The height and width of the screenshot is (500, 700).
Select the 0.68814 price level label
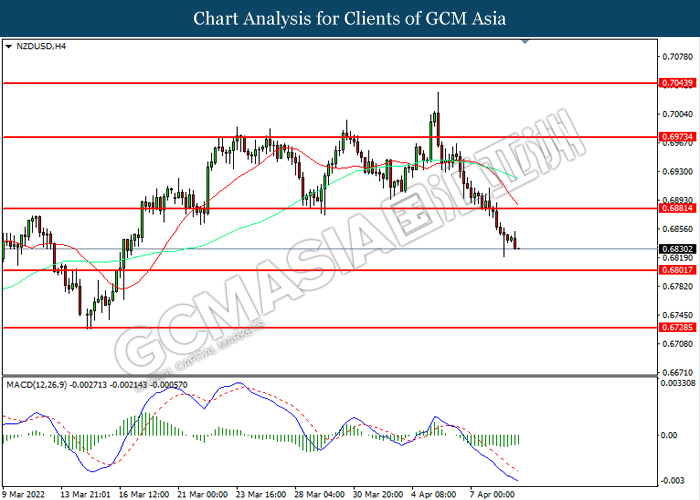point(677,208)
